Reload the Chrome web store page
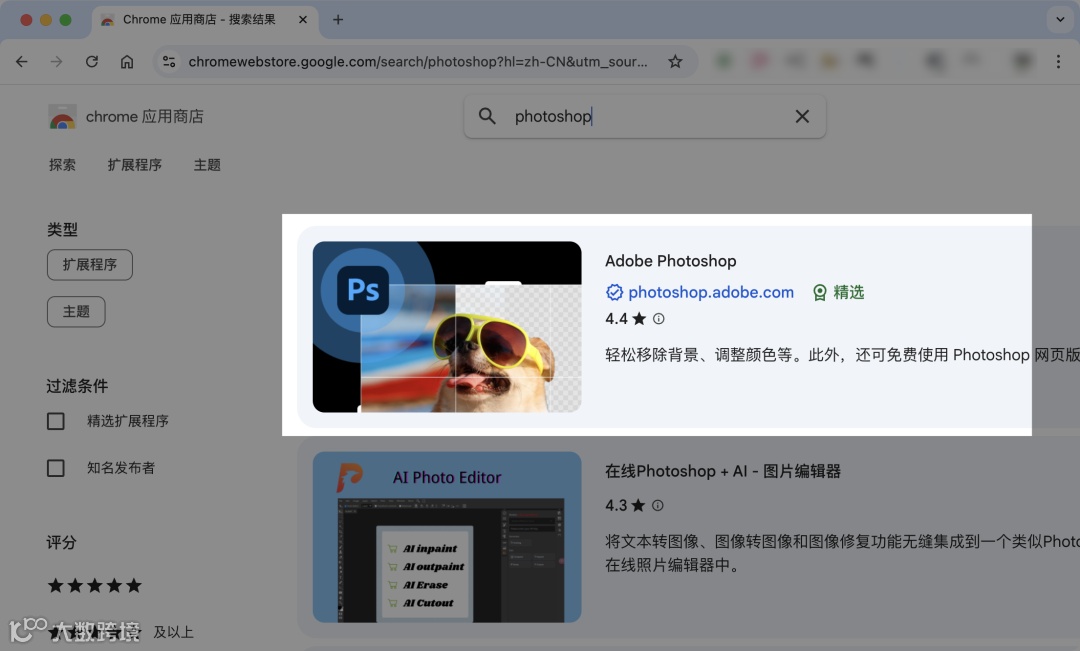 pyautogui.click(x=92, y=61)
